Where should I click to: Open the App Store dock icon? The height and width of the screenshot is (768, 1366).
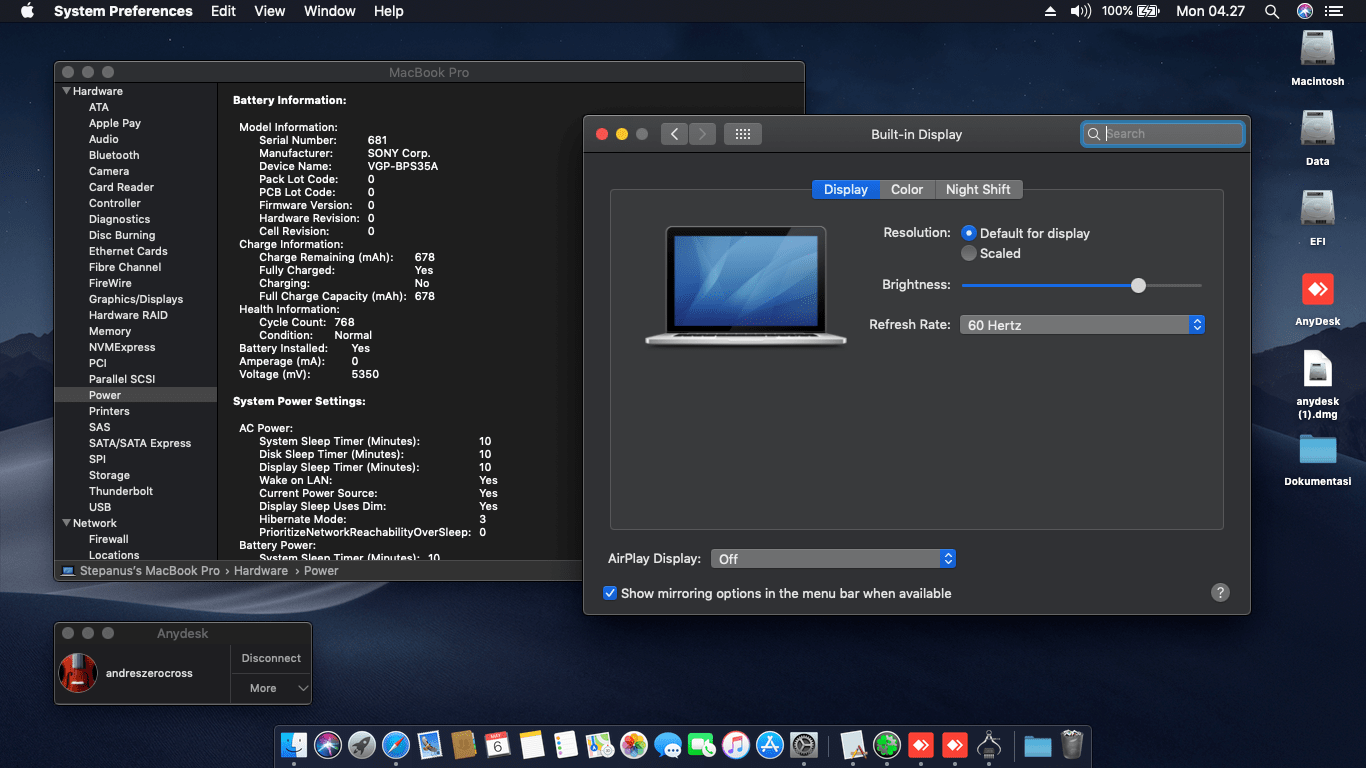pos(770,745)
